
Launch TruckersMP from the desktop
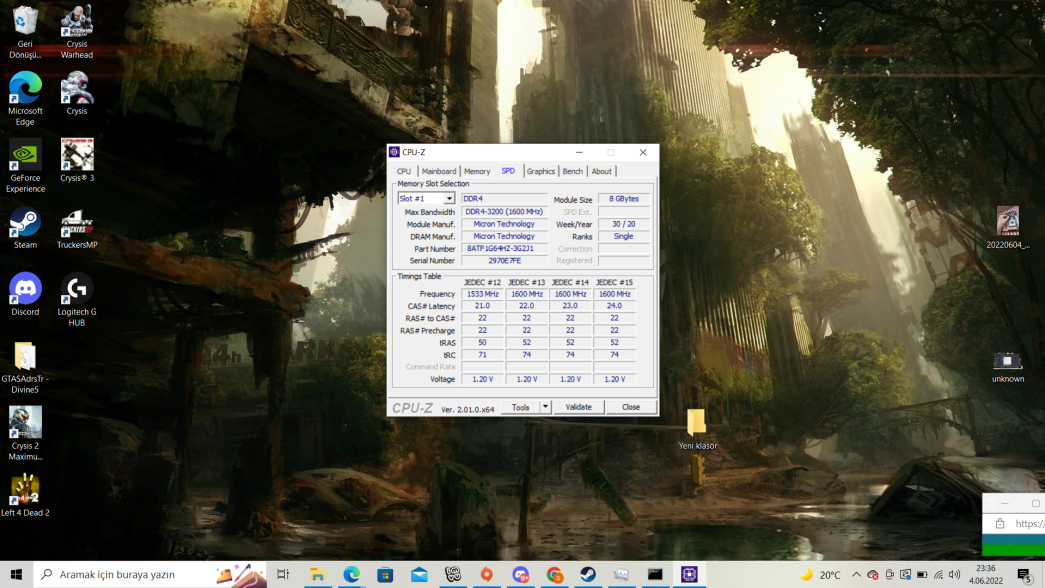click(77, 223)
